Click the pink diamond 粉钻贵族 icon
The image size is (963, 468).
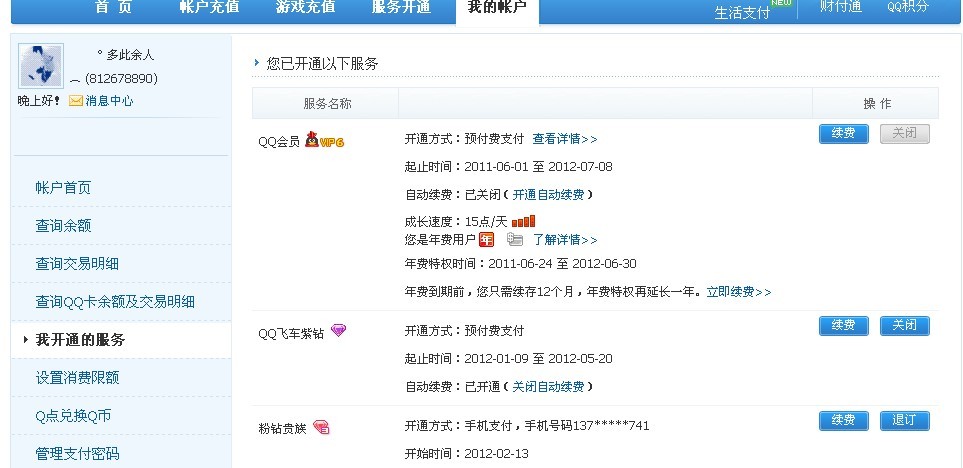coord(321,427)
